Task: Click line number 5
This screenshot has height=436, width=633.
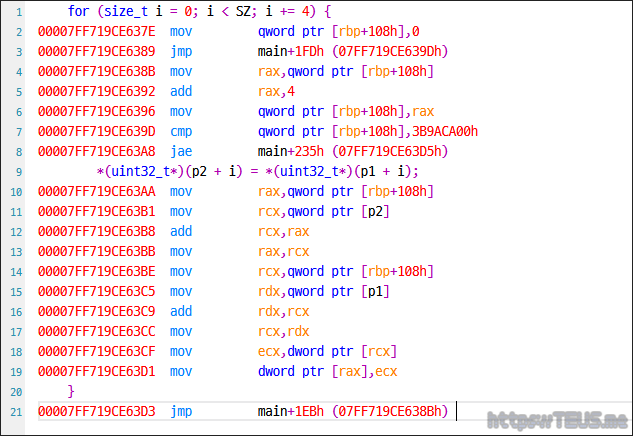Action: pyautogui.click(x=19, y=92)
